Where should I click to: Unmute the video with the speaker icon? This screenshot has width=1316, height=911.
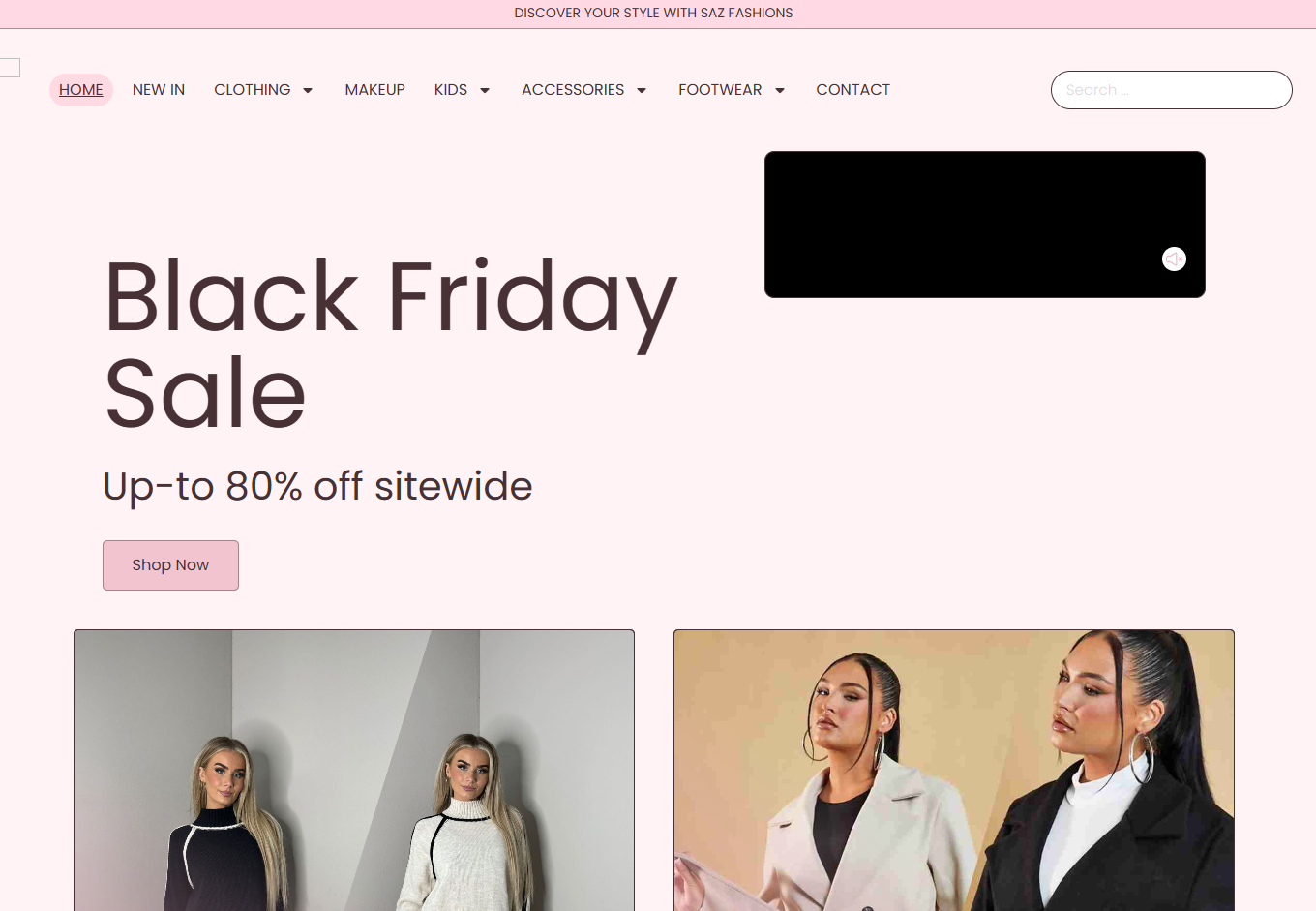pyautogui.click(x=1174, y=258)
